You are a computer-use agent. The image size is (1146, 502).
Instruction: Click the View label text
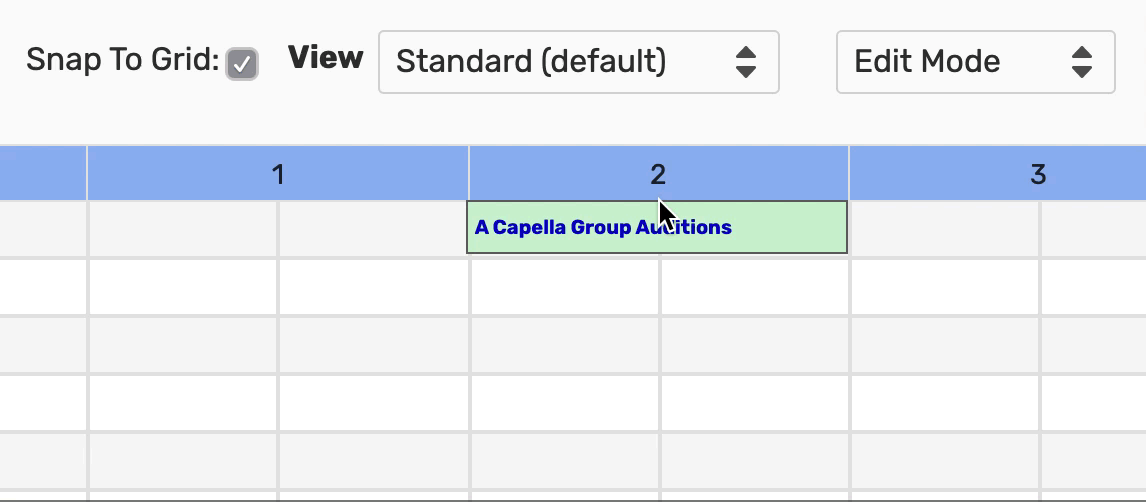[x=325, y=58]
